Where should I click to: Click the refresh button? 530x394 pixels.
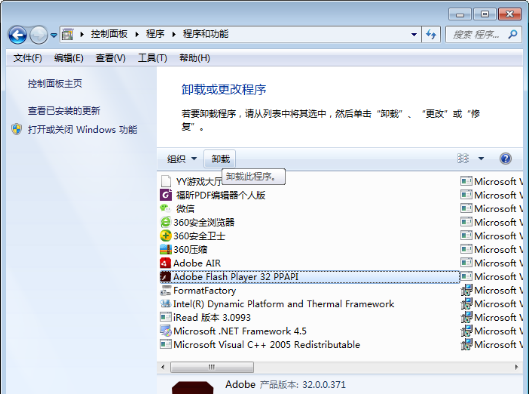(x=431, y=34)
